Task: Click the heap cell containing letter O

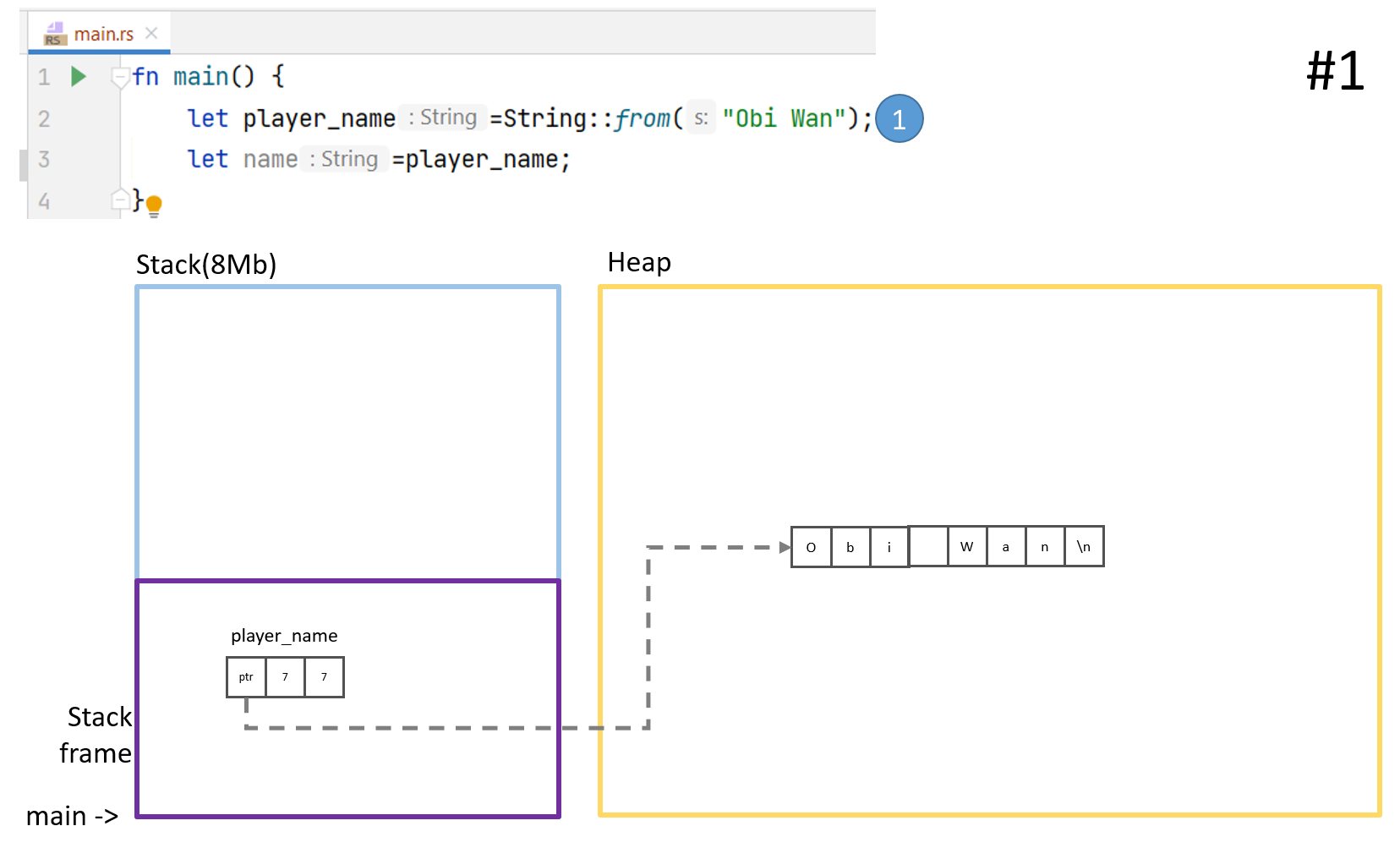Action: [811, 547]
